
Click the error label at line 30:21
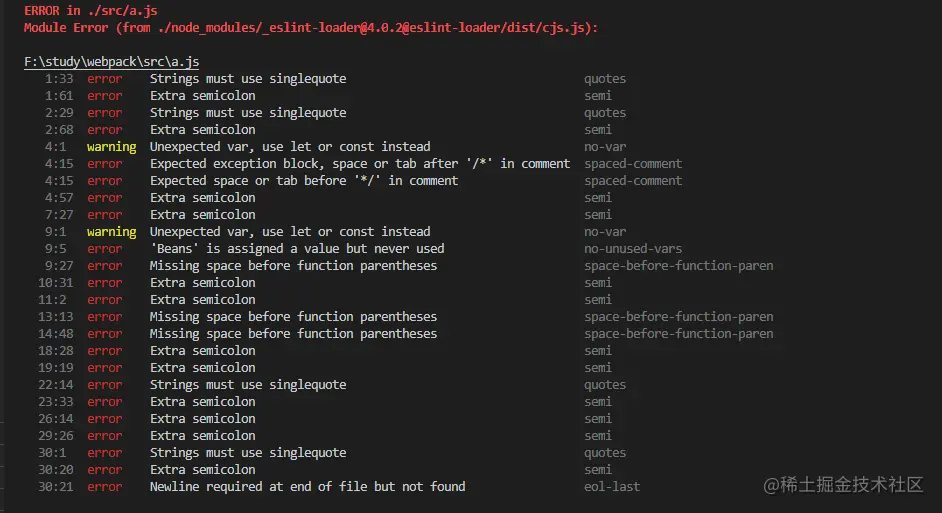coord(105,487)
